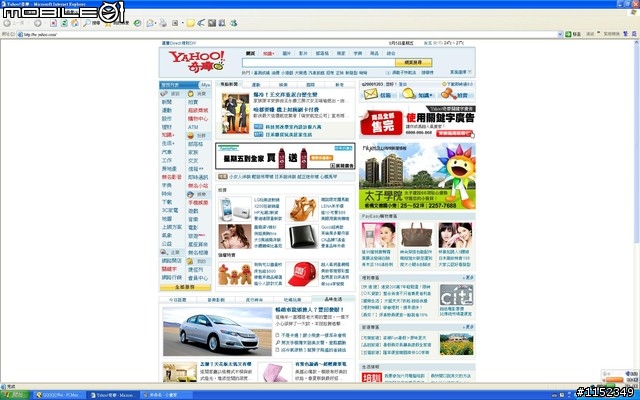The height and width of the screenshot is (400, 640).
Task: Click the yellow 網頁搜尋 search button
Action: click(413, 62)
